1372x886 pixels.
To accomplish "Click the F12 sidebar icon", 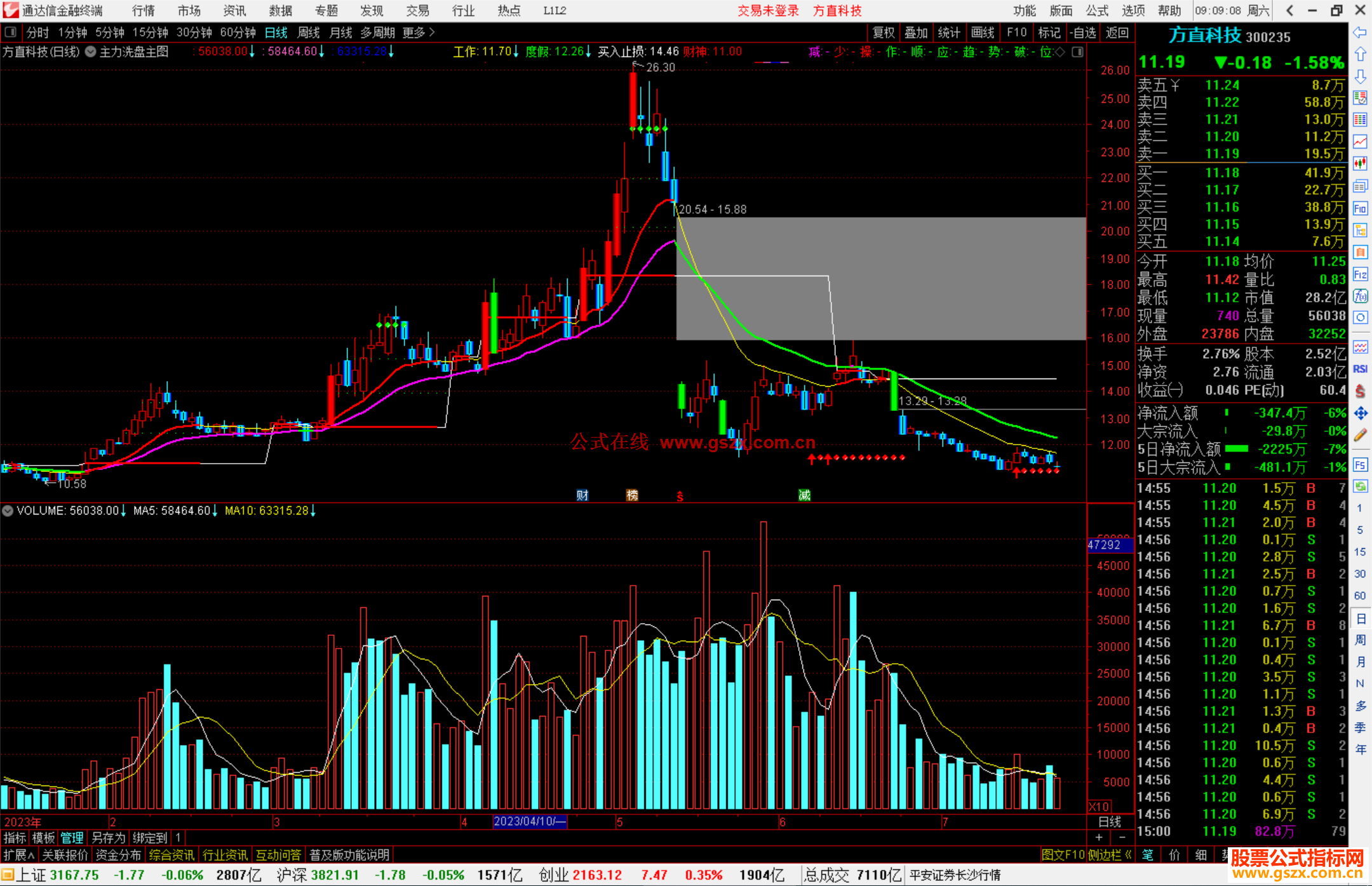I will 1360,274.
